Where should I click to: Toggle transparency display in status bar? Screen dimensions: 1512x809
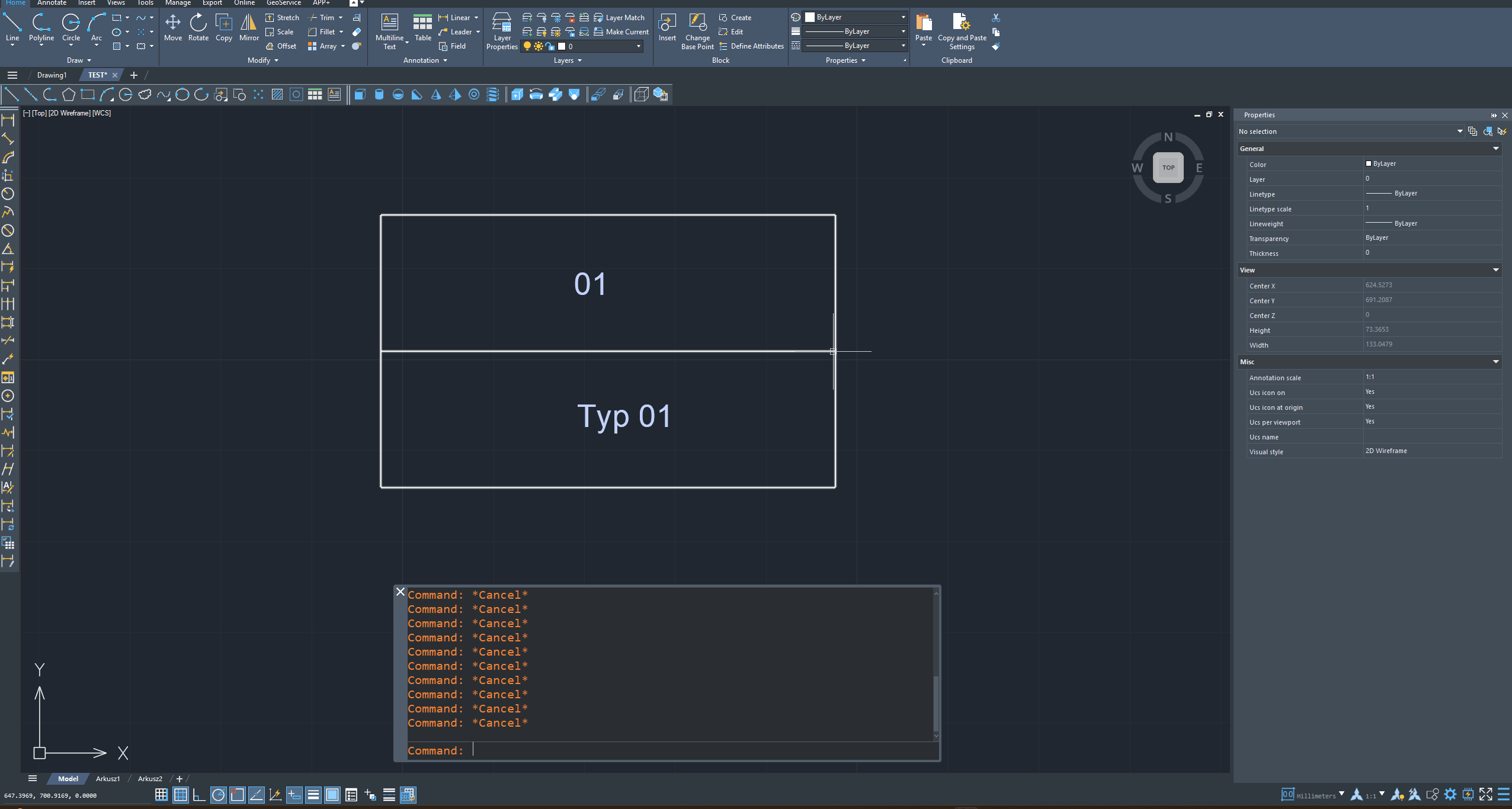click(x=332, y=795)
